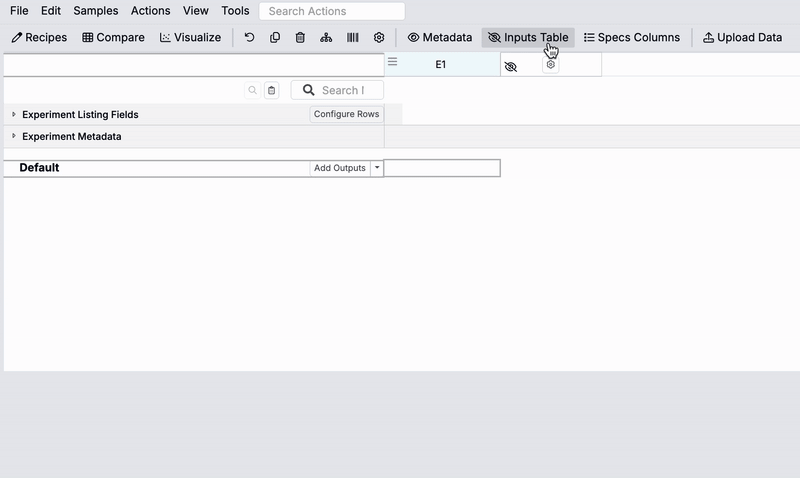Screen dimensions: 800x478
Task: Click the small magnifier icon button
Action: pyautogui.click(x=253, y=90)
